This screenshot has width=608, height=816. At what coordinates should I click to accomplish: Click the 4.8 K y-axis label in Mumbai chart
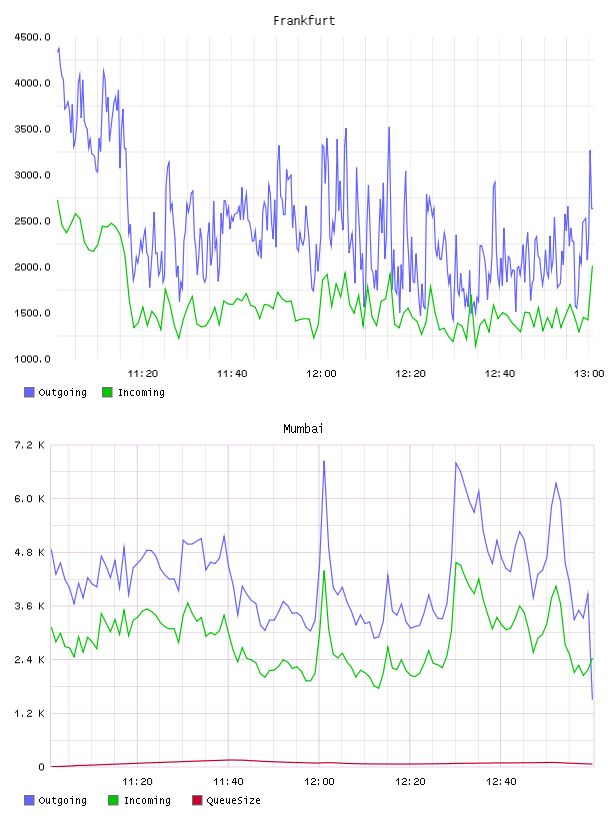coord(29,552)
